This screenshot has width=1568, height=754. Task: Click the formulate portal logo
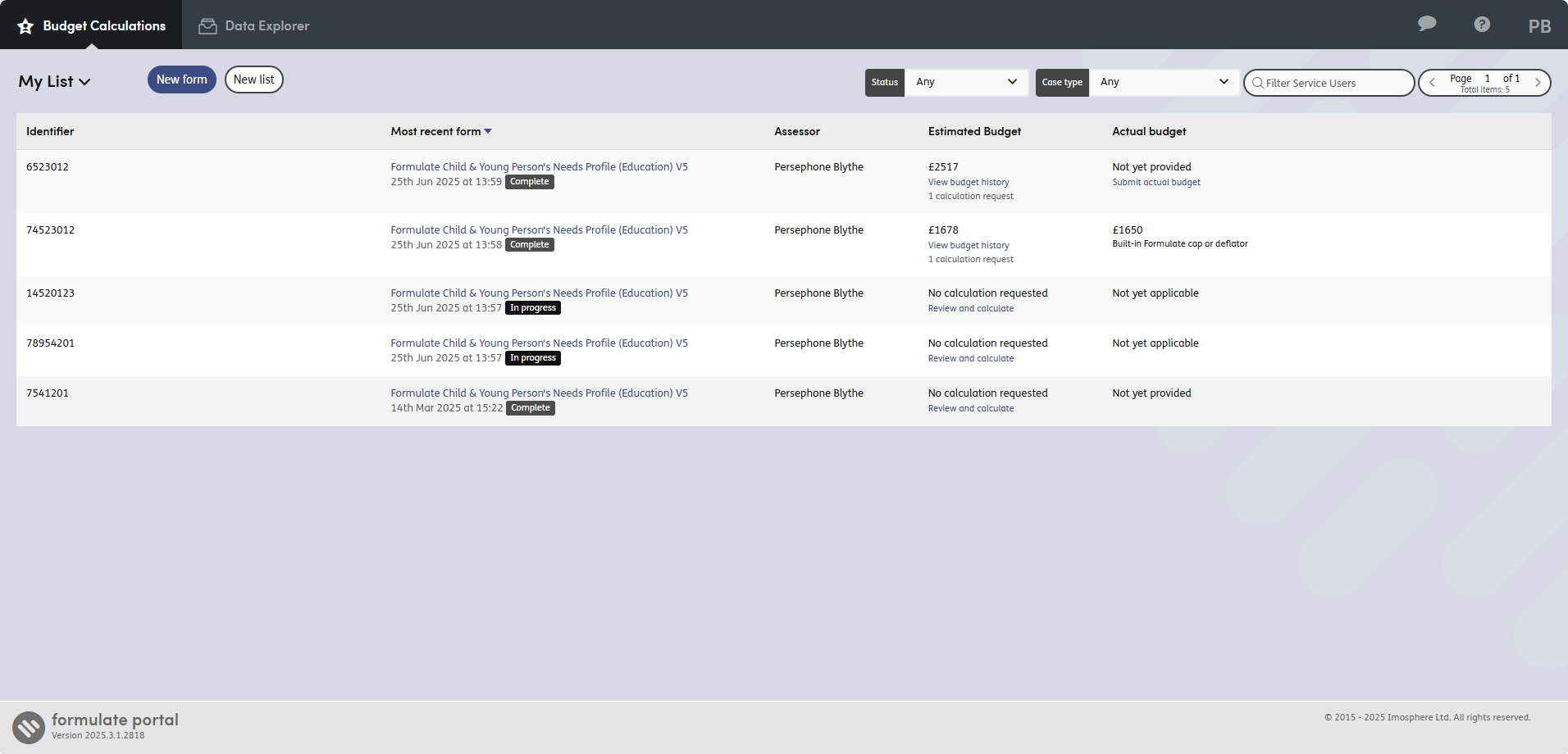(x=29, y=727)
